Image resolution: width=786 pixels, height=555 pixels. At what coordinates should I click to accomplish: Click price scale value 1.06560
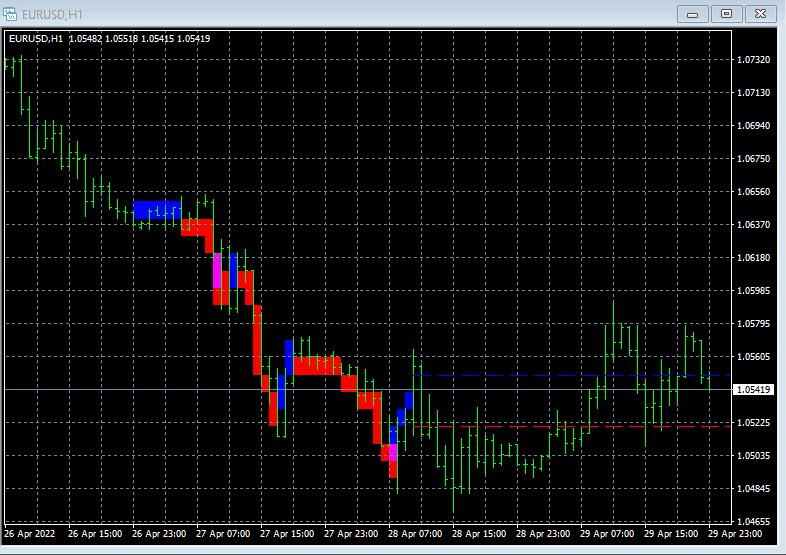753,192
